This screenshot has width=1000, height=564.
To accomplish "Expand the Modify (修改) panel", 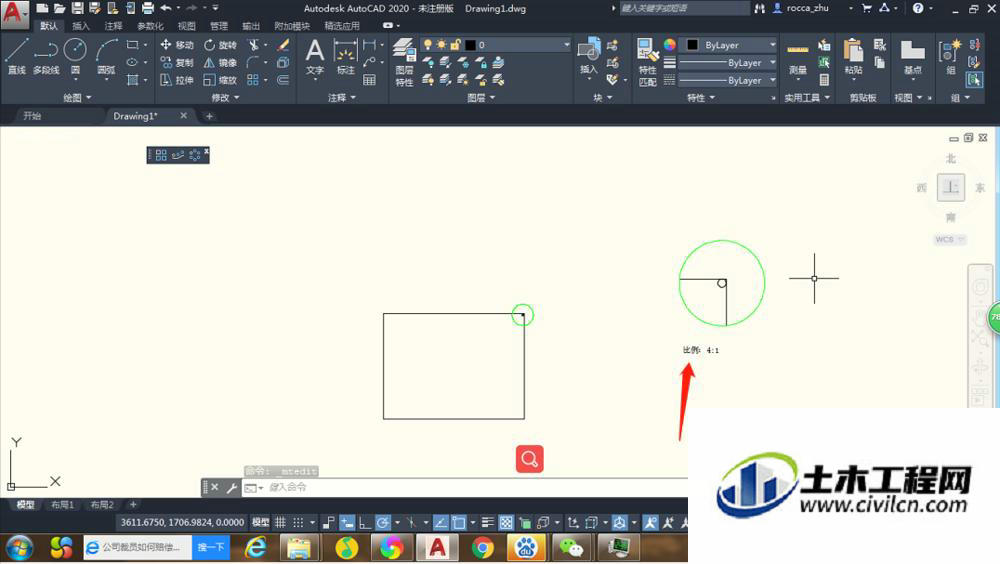I will (225, 98).
